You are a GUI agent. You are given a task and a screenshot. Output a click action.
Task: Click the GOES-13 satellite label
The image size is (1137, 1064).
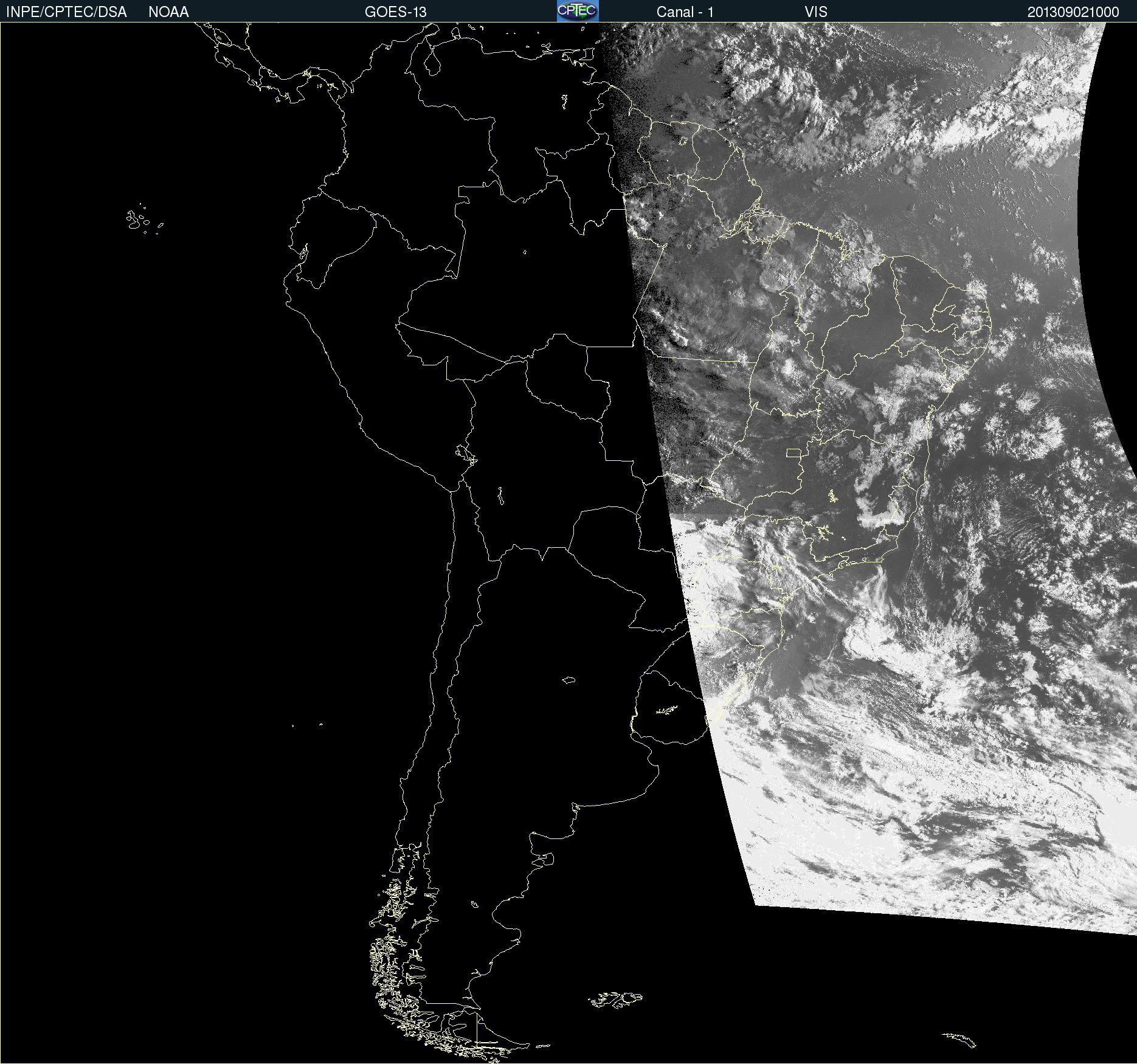click(x=396, y=12)
